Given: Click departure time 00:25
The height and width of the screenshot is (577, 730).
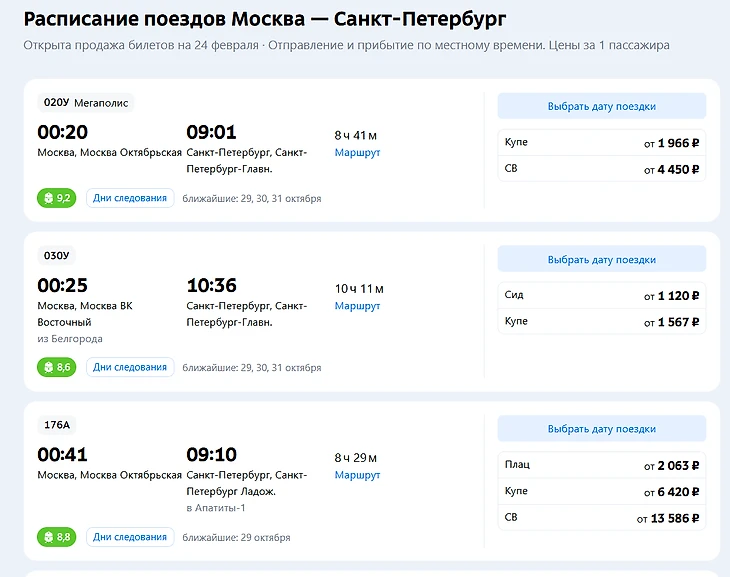Looking at the screenshot, I should pos(62,285).
